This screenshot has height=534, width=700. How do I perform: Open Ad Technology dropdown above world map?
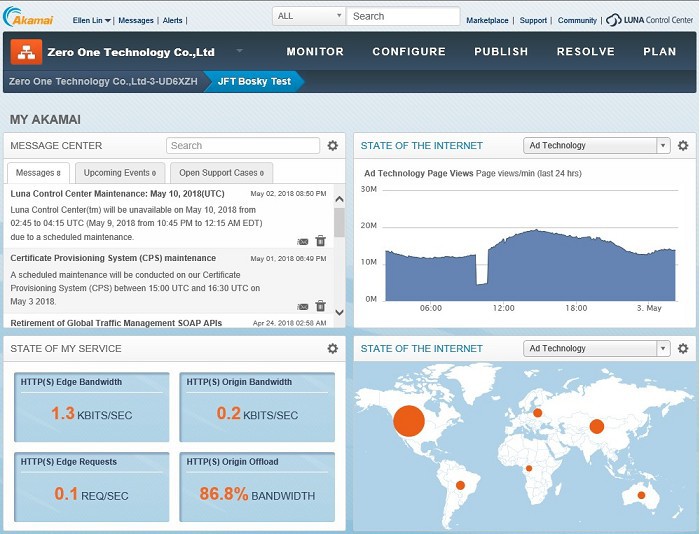596,348
